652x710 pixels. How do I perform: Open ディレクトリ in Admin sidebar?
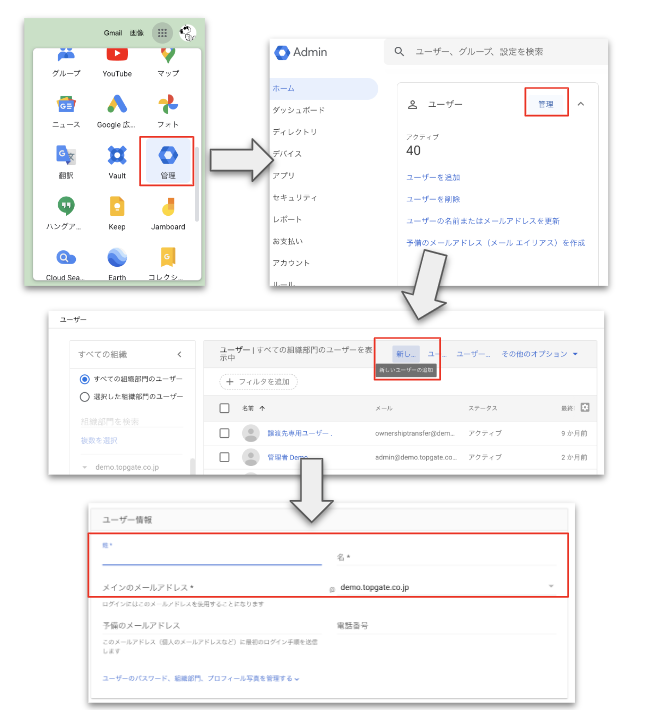pyautogui.click(x=295, y=132)
